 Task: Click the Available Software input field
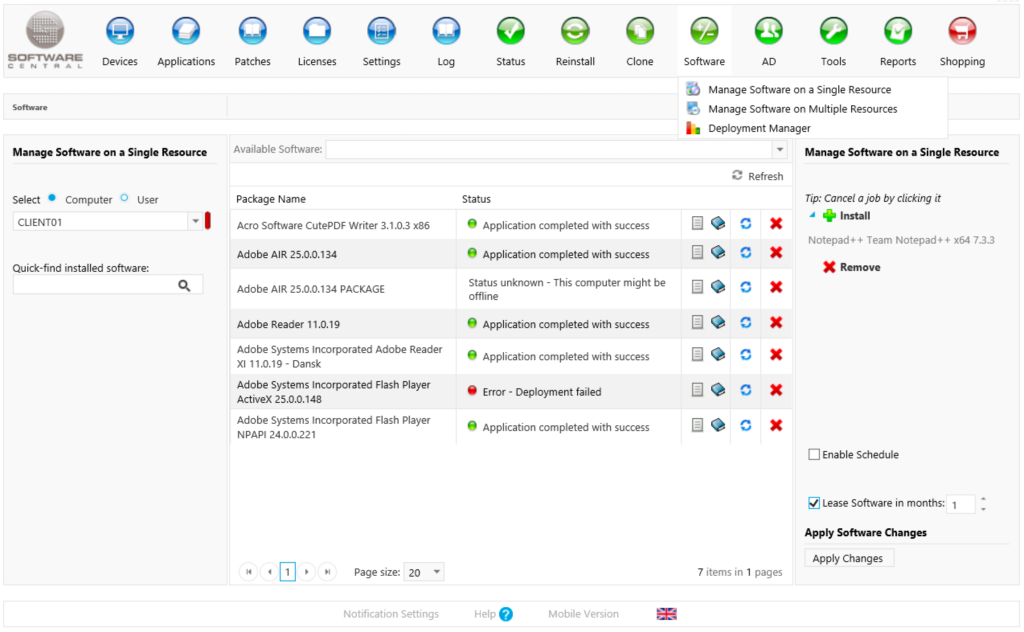coord(549,150)
